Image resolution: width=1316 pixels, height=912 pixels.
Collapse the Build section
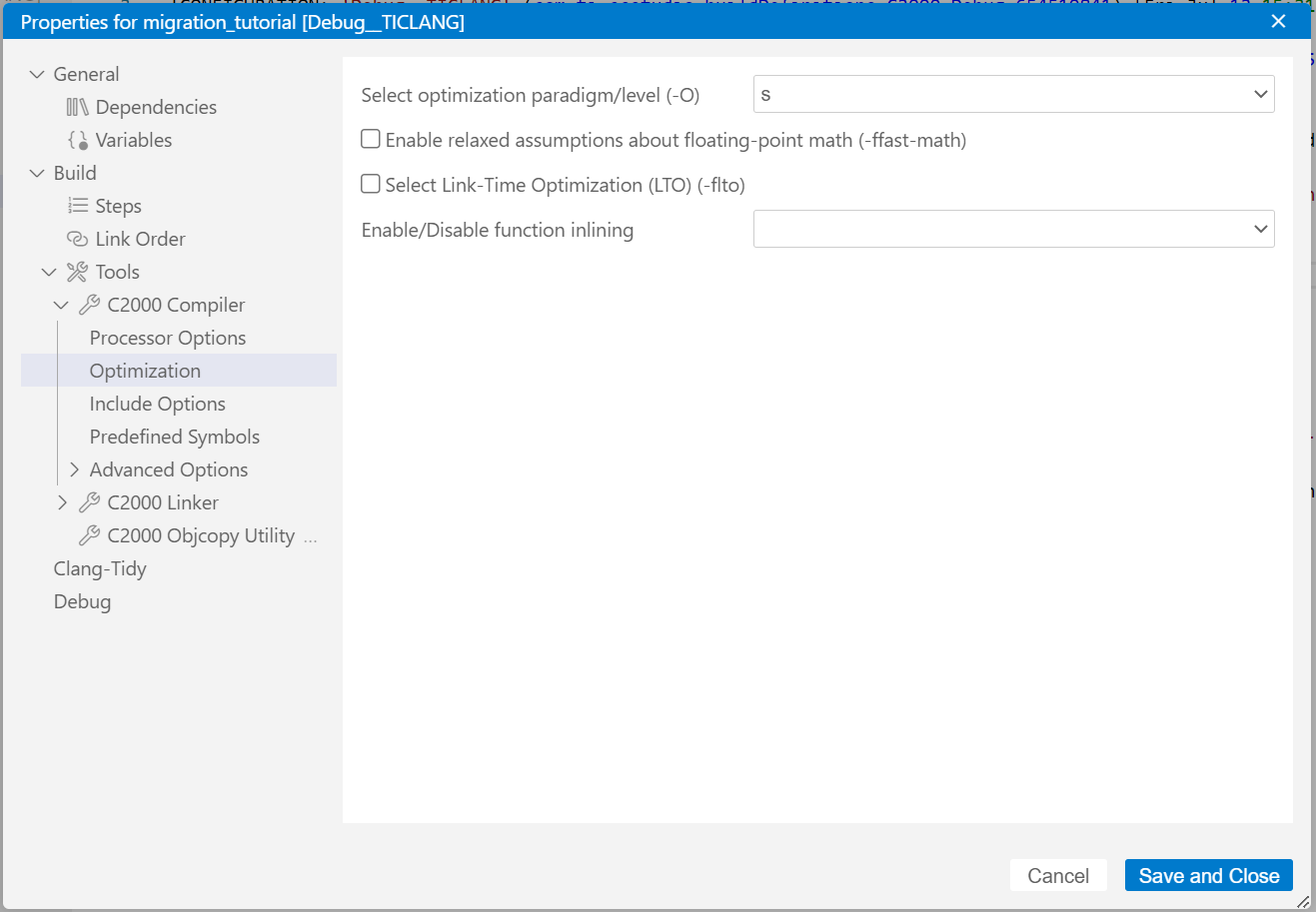(37, 172)
